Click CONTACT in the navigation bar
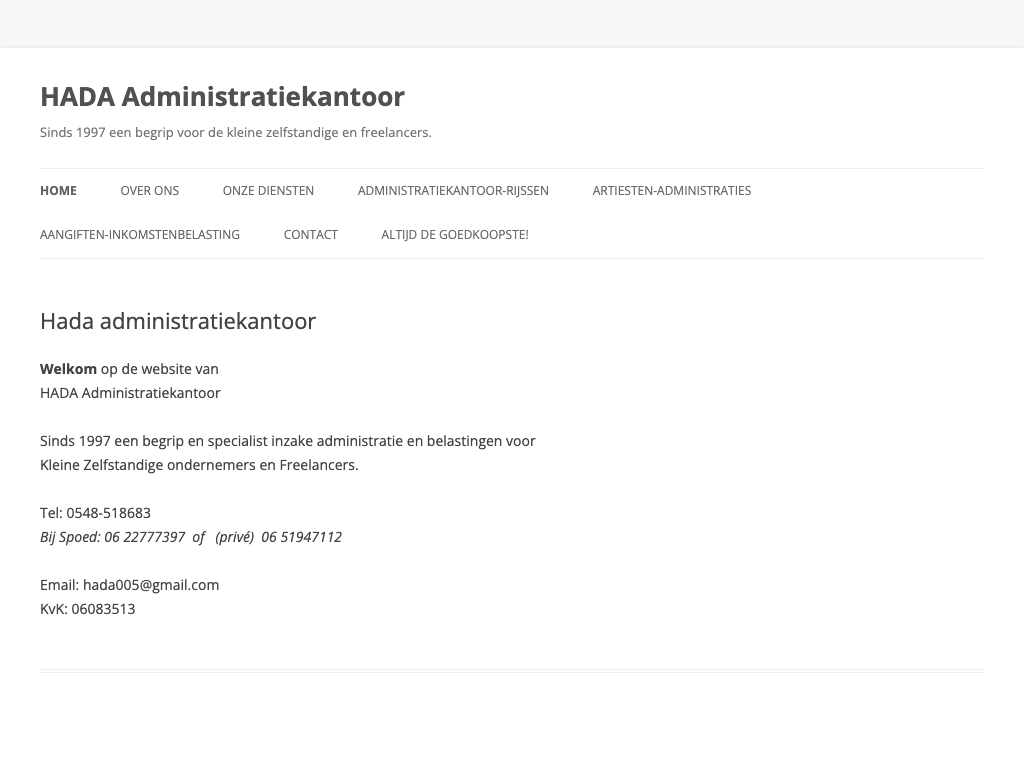Image resolution: width=1024 pixels, height=768 pixels. click(x=310, y=235)
